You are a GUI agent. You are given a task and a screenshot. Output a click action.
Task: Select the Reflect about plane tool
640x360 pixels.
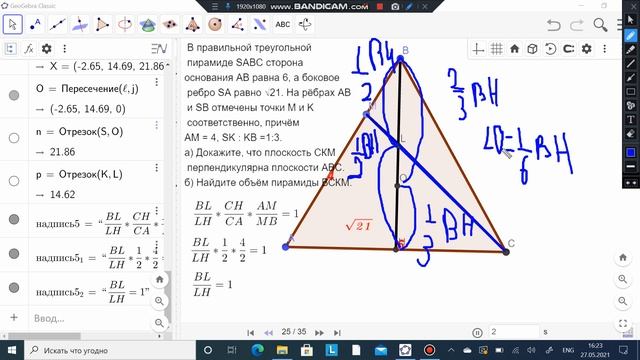pos(260,25)
